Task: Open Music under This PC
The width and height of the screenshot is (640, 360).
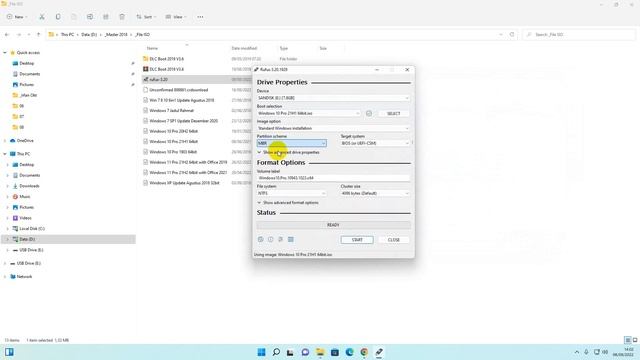Action: tap(24, 197)
